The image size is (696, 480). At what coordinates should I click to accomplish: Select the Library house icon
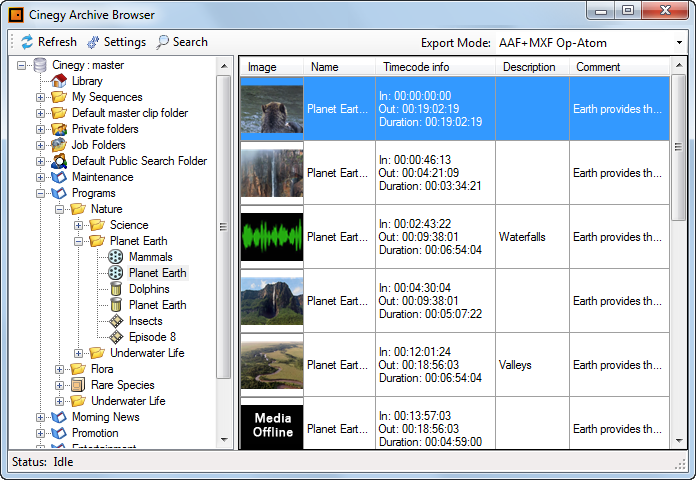coord(59,81)
